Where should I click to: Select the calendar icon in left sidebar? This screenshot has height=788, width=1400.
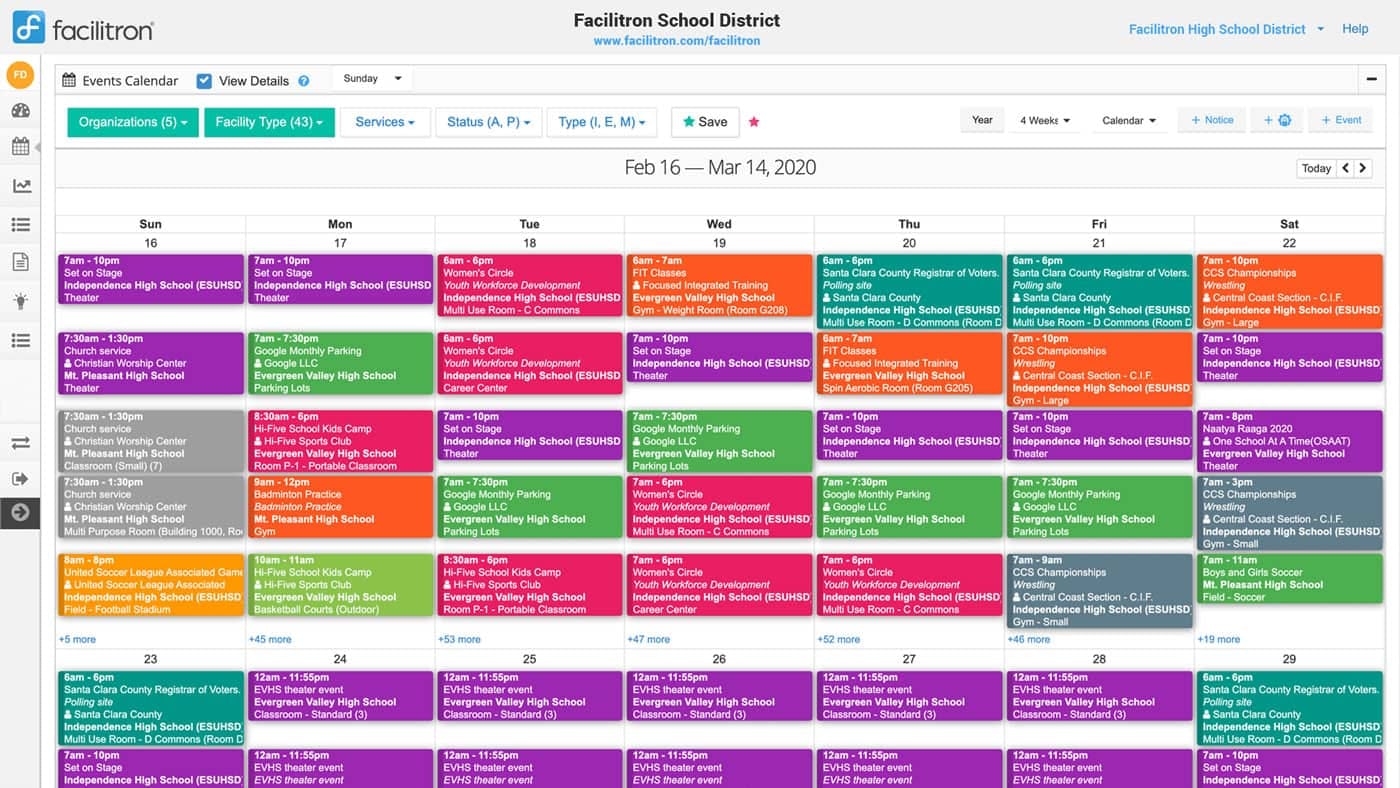click(18, 146)
